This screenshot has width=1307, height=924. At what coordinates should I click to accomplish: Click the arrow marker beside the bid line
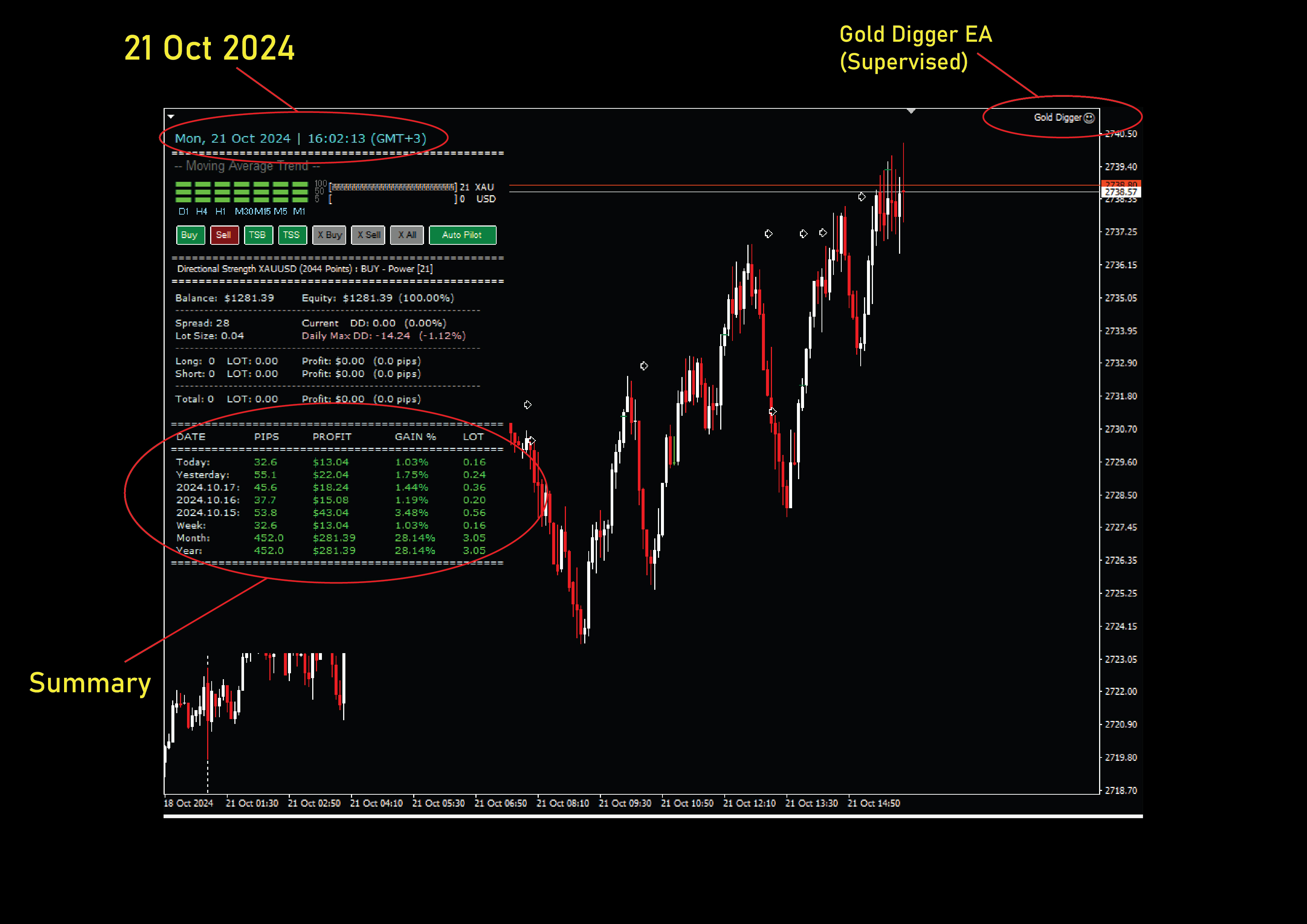click(x=862, y=197)
